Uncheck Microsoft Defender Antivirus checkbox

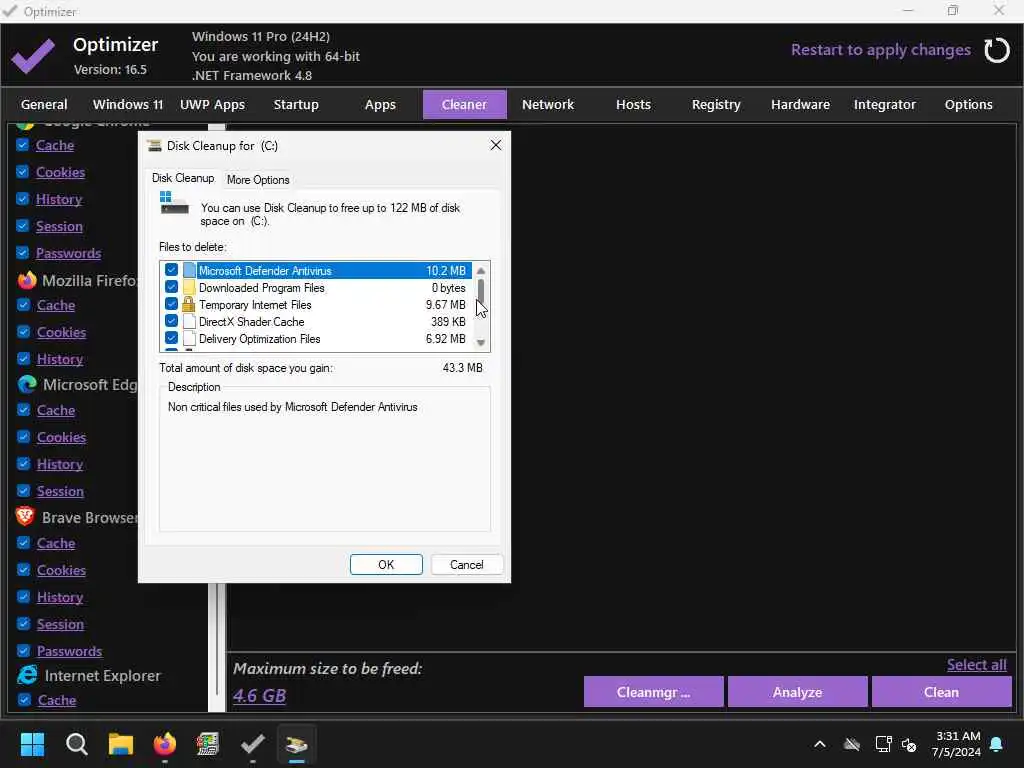point(171,270)
